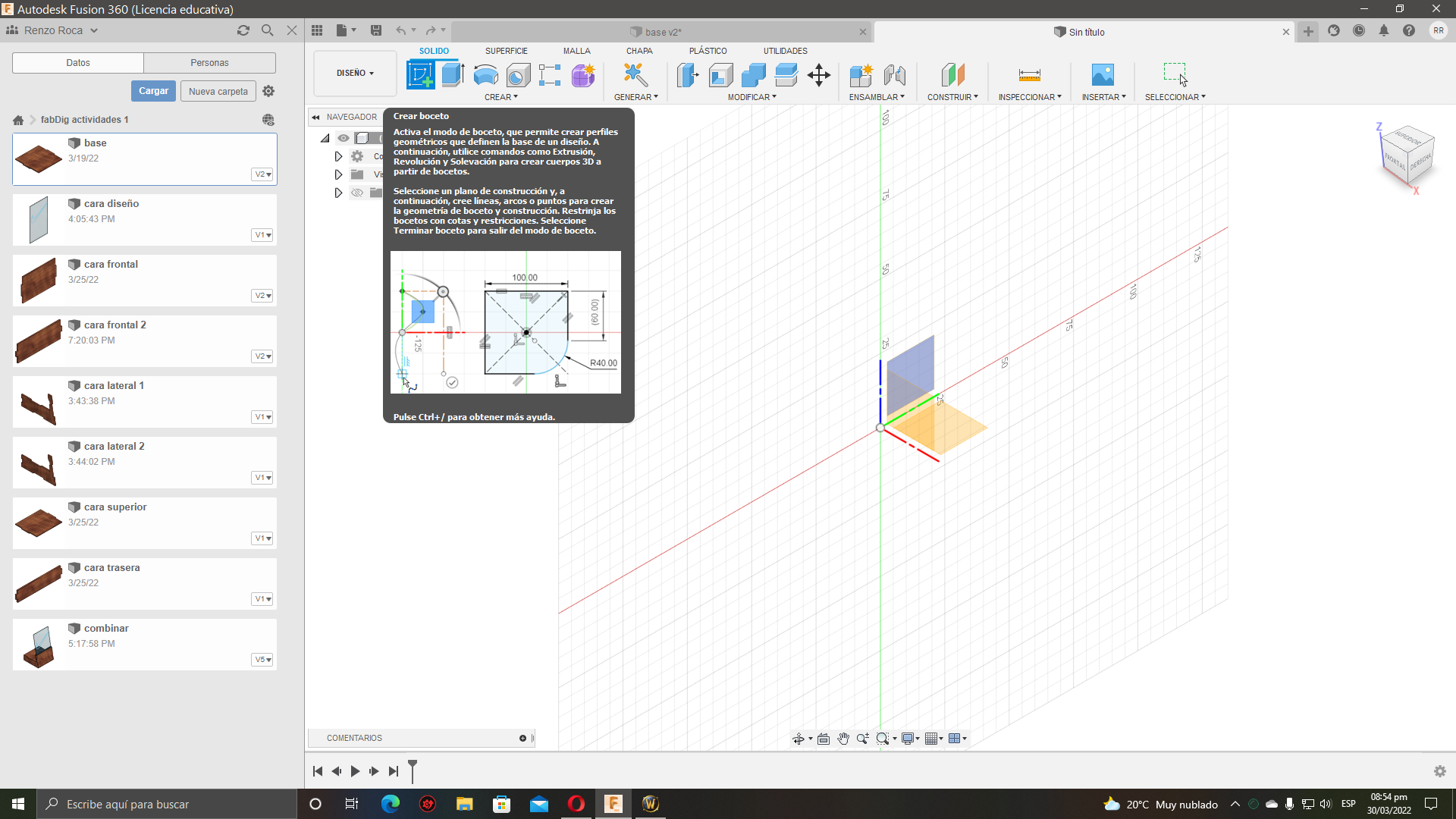Click the Measure ruler icon
The width and height of the screenshot is (1456, 819).
(1029, 75)
